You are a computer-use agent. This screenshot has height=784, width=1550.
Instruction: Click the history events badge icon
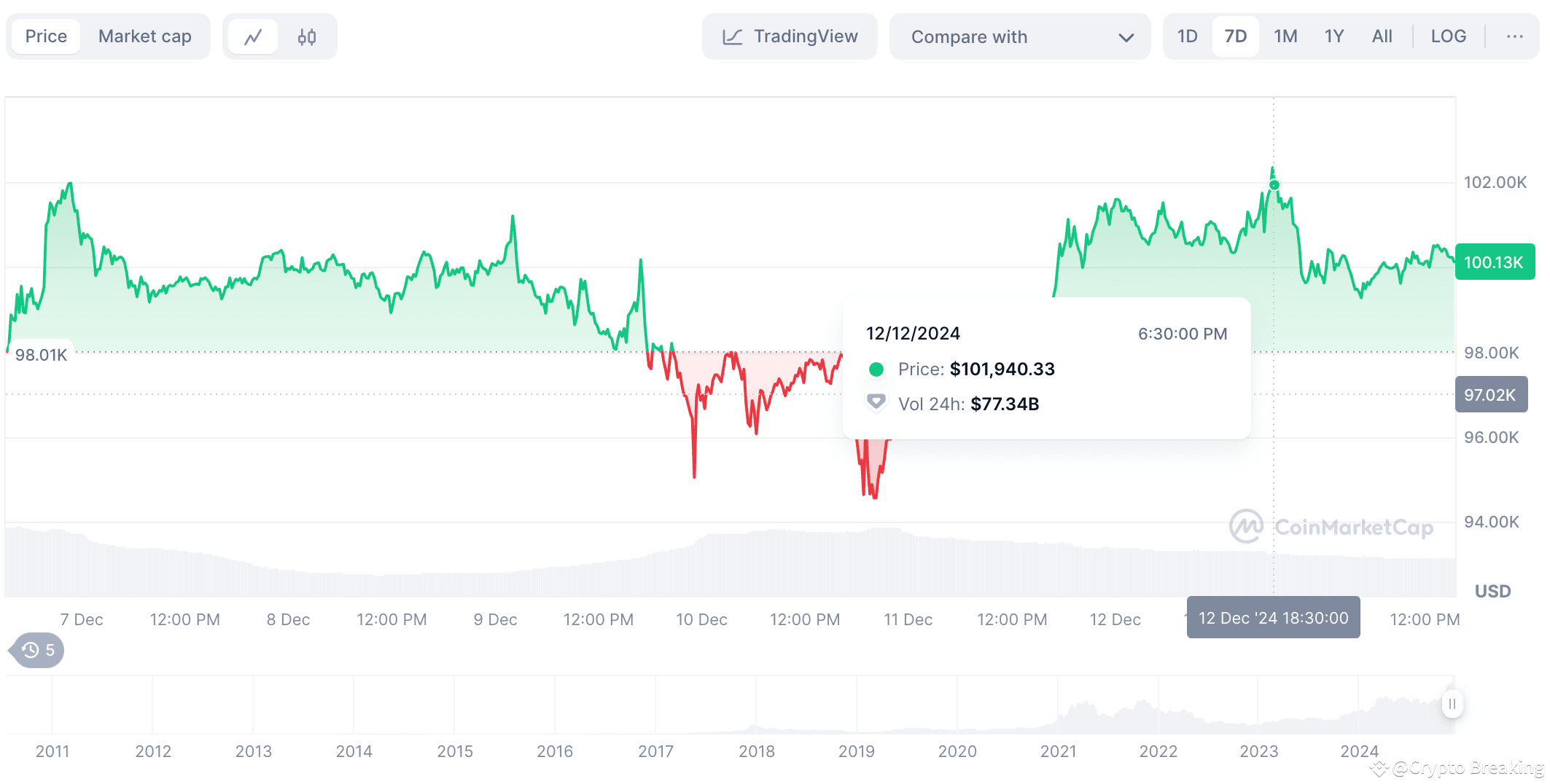38,650
